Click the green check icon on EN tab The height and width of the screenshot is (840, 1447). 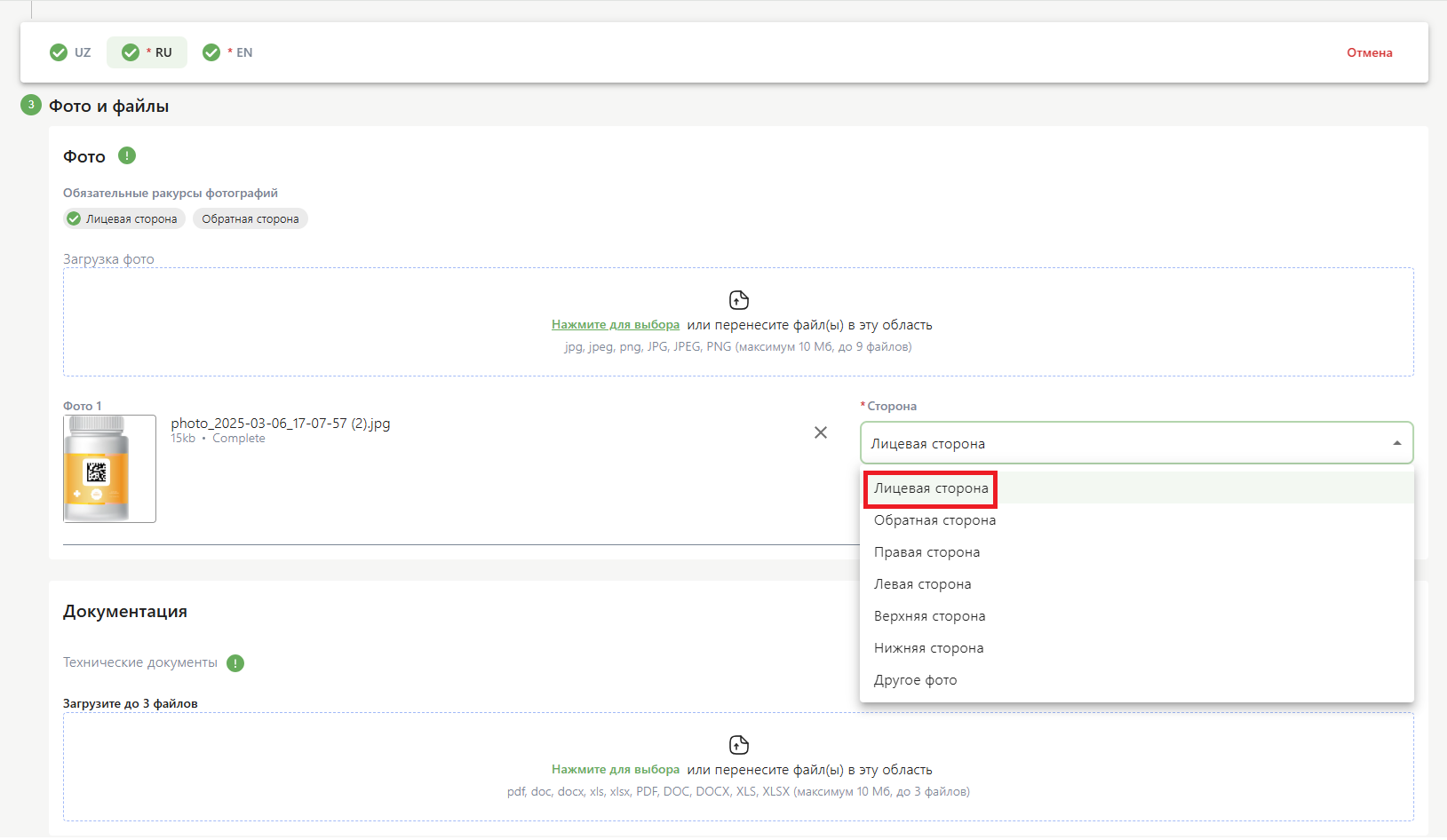pyautogui.click(x=211, y=52)
